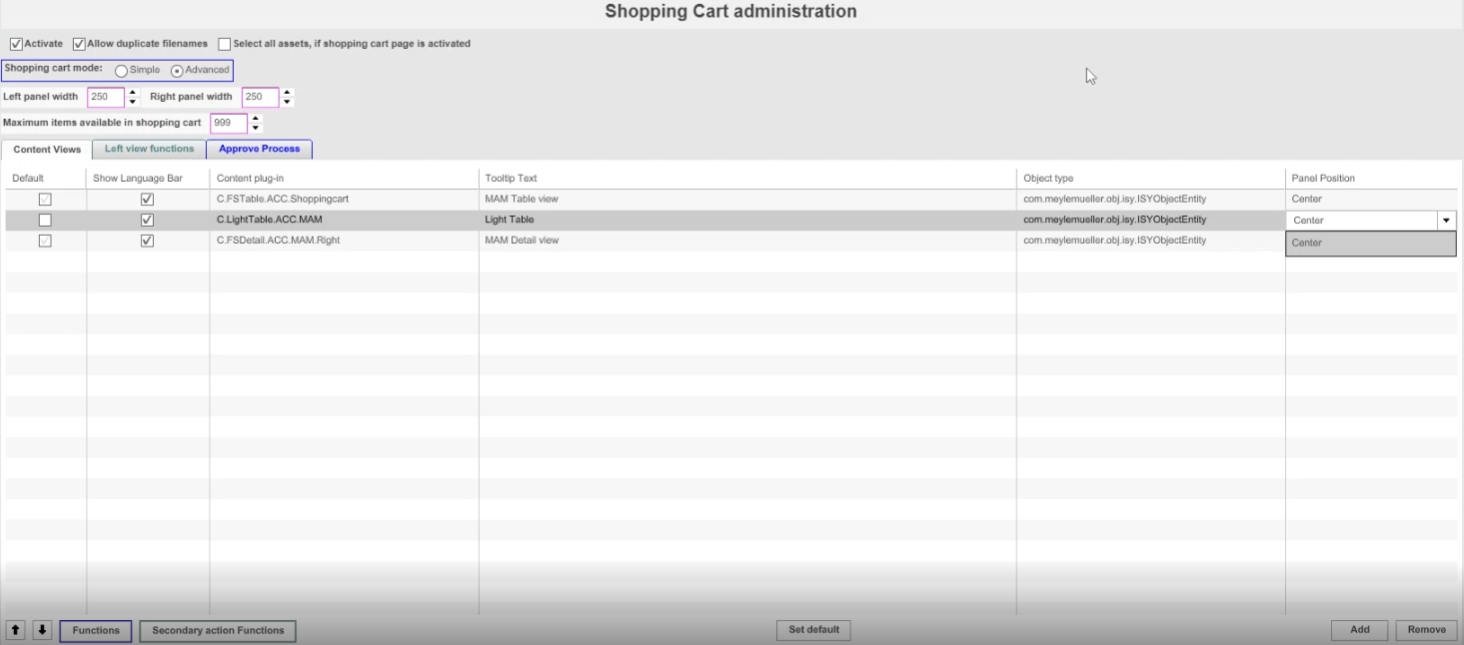Pick Center option in dropdown list
Viewport: 1464px width, 645px height.
coord(1370,243)
